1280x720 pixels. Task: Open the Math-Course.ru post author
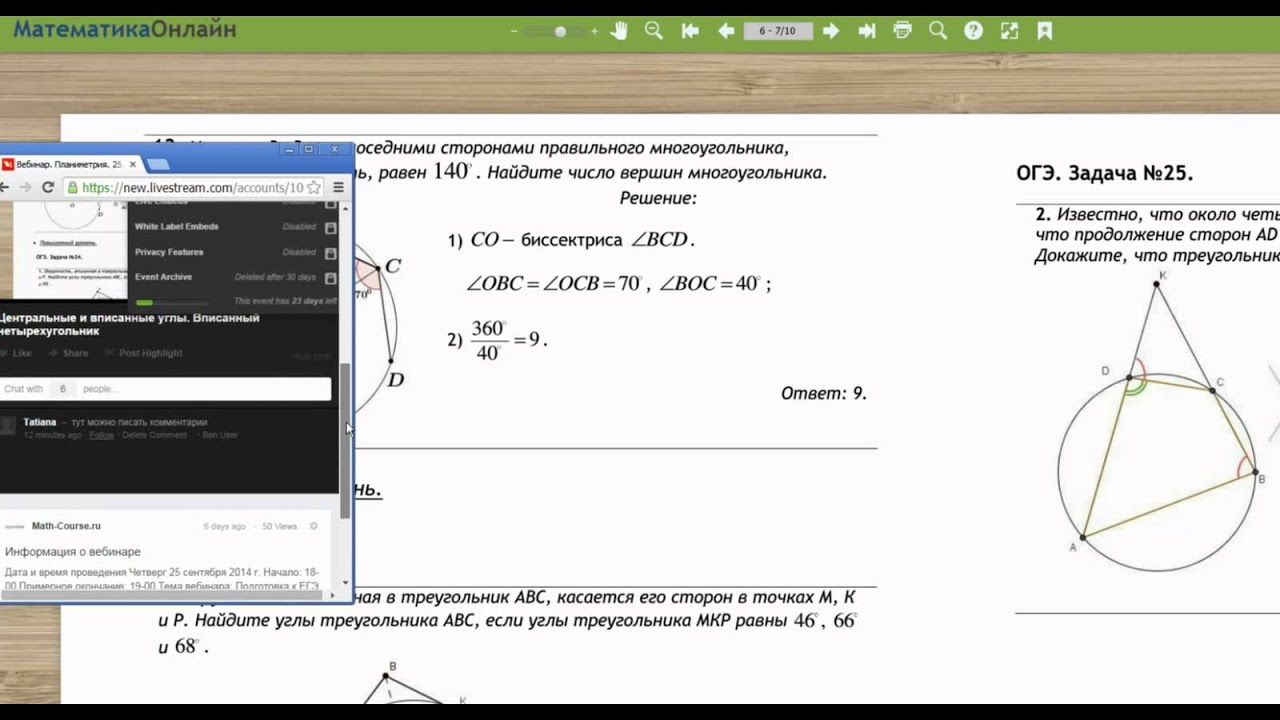pos(66,526)
